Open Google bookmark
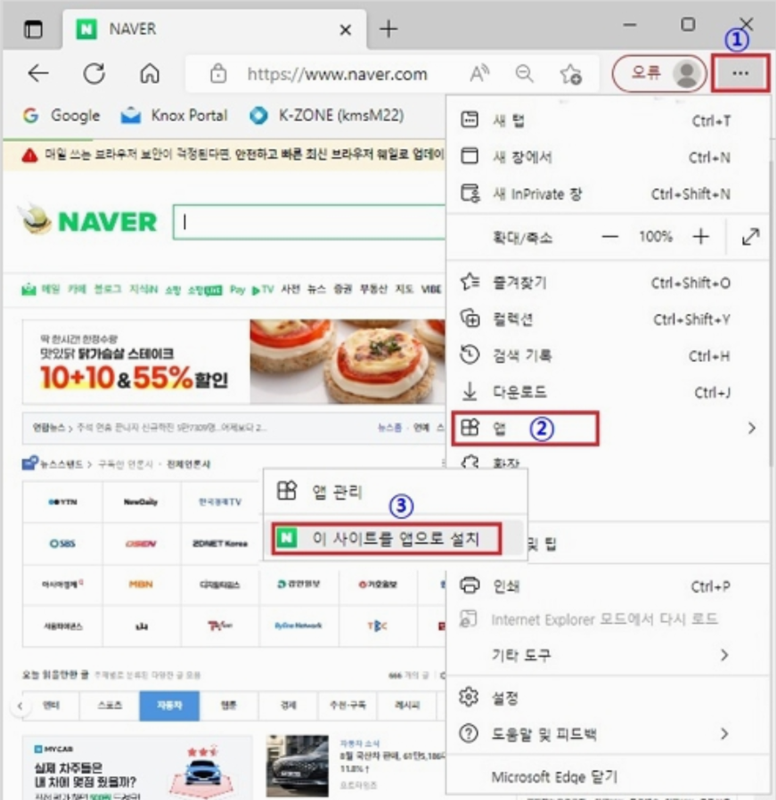Screen dimensions: 776x800 (x=61, y=116)
